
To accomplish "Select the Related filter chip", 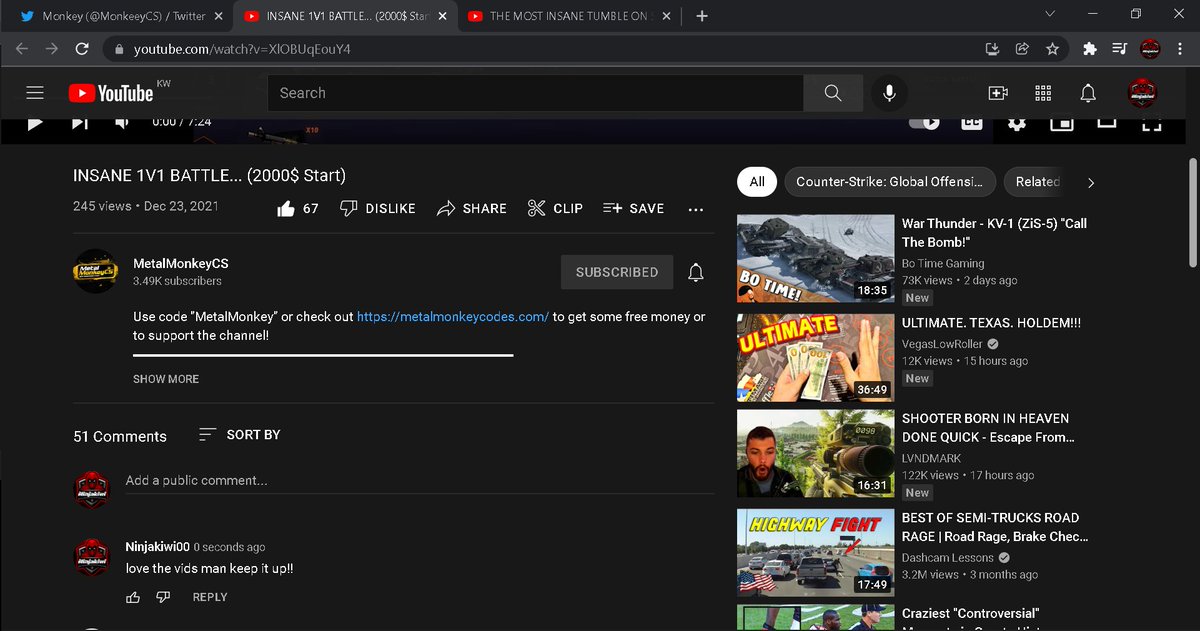I will (x=1036, y=181).
